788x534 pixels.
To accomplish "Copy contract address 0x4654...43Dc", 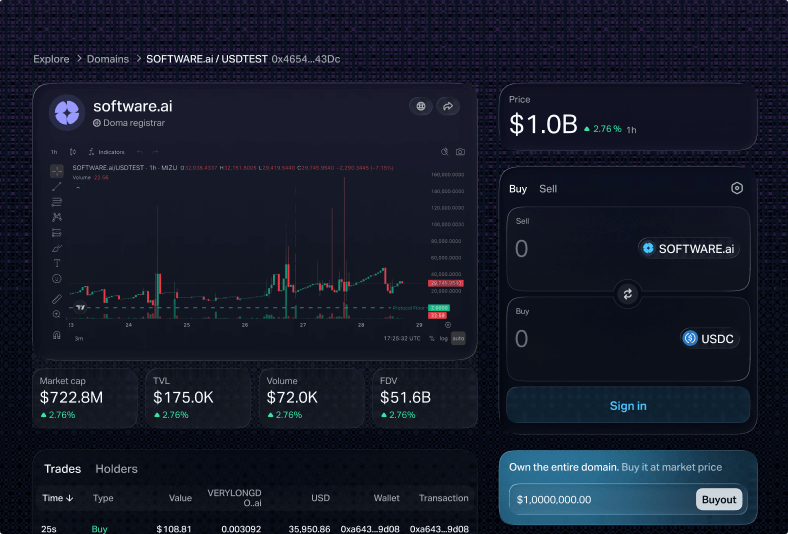I will (306, 59).
